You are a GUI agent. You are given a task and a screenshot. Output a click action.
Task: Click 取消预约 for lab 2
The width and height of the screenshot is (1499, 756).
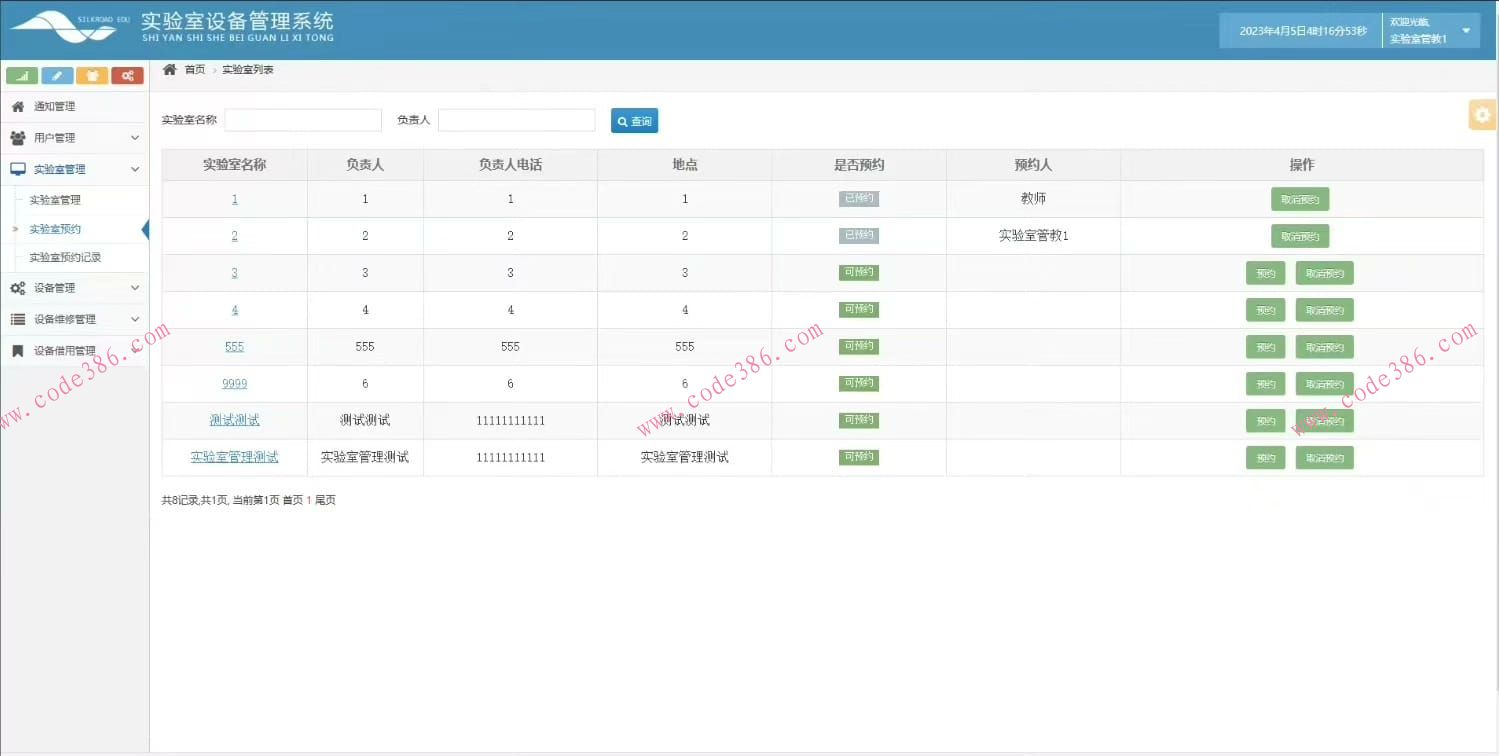coord(1300,236)
